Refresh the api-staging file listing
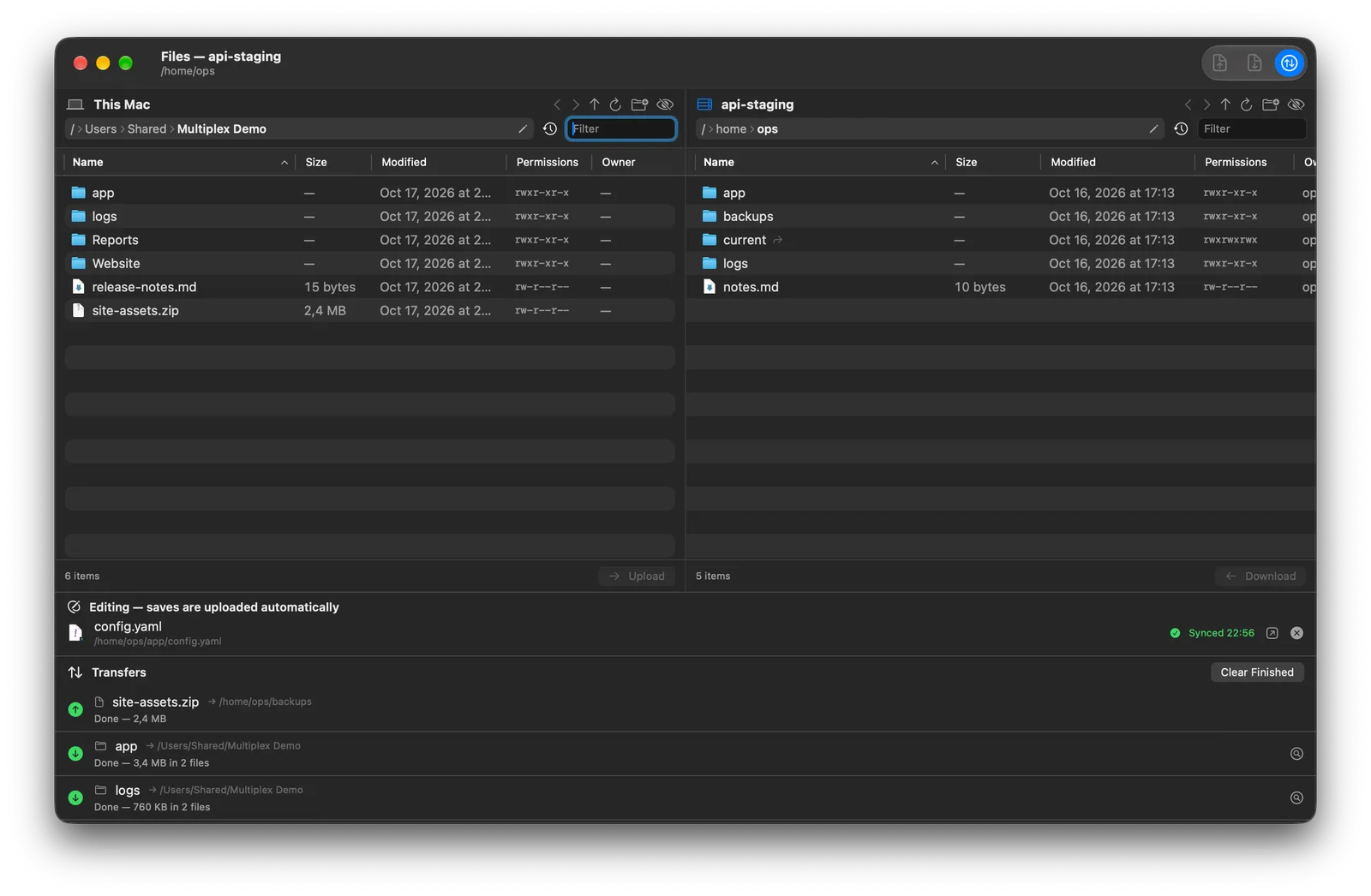 (1246, 105)
